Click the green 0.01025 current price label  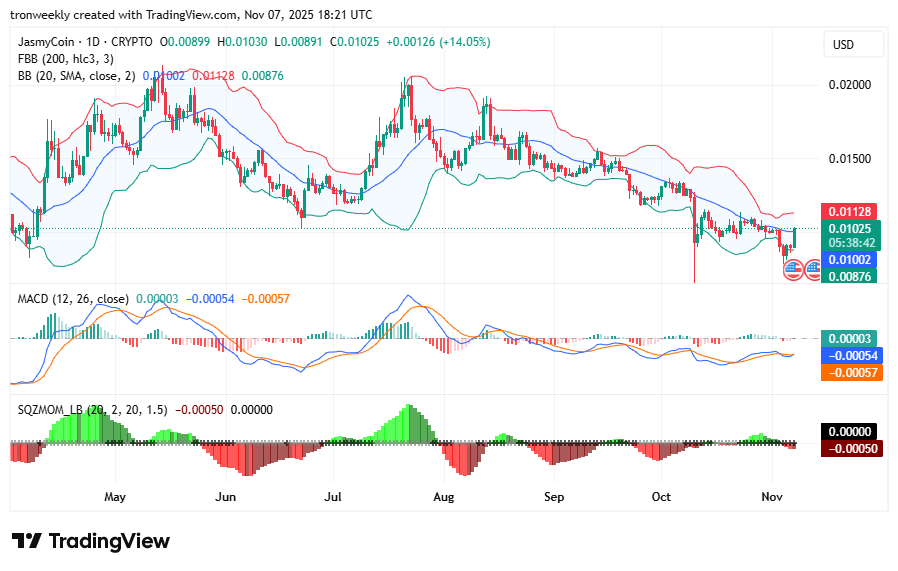(849, 228)
